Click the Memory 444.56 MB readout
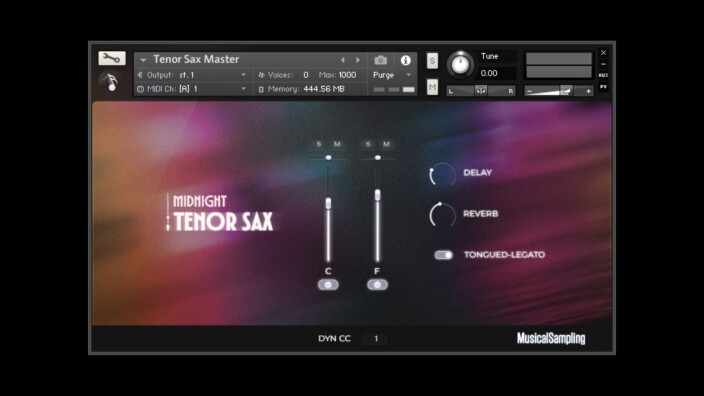Viewport: 704px width, 396px height. tap(324, 89)
